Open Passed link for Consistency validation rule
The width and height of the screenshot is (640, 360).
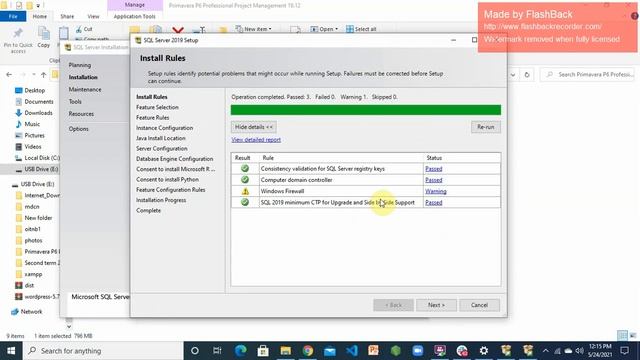point(433,169)
